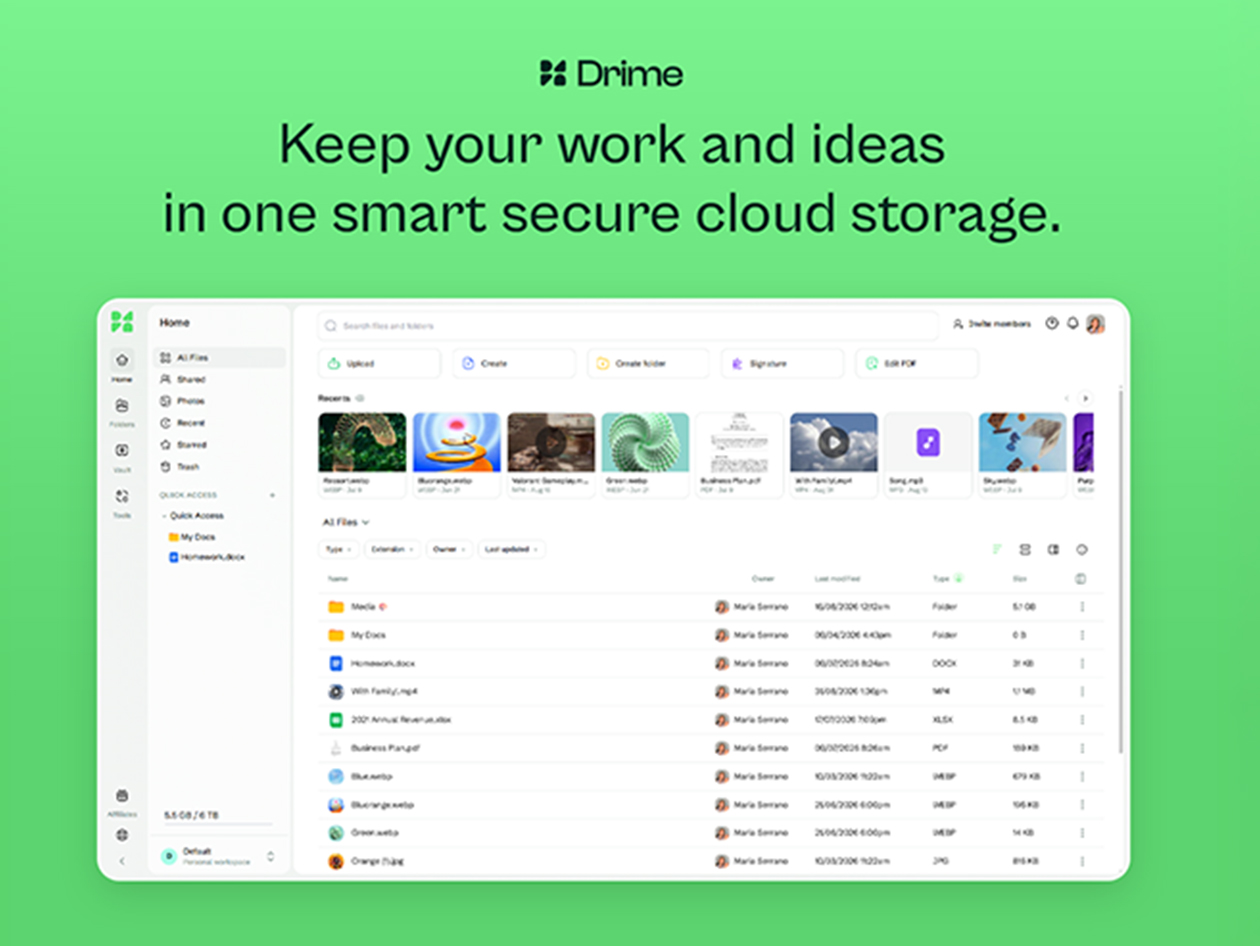Open the Tools section in the left rail
Screen dimensions: 1260x946
122,502
